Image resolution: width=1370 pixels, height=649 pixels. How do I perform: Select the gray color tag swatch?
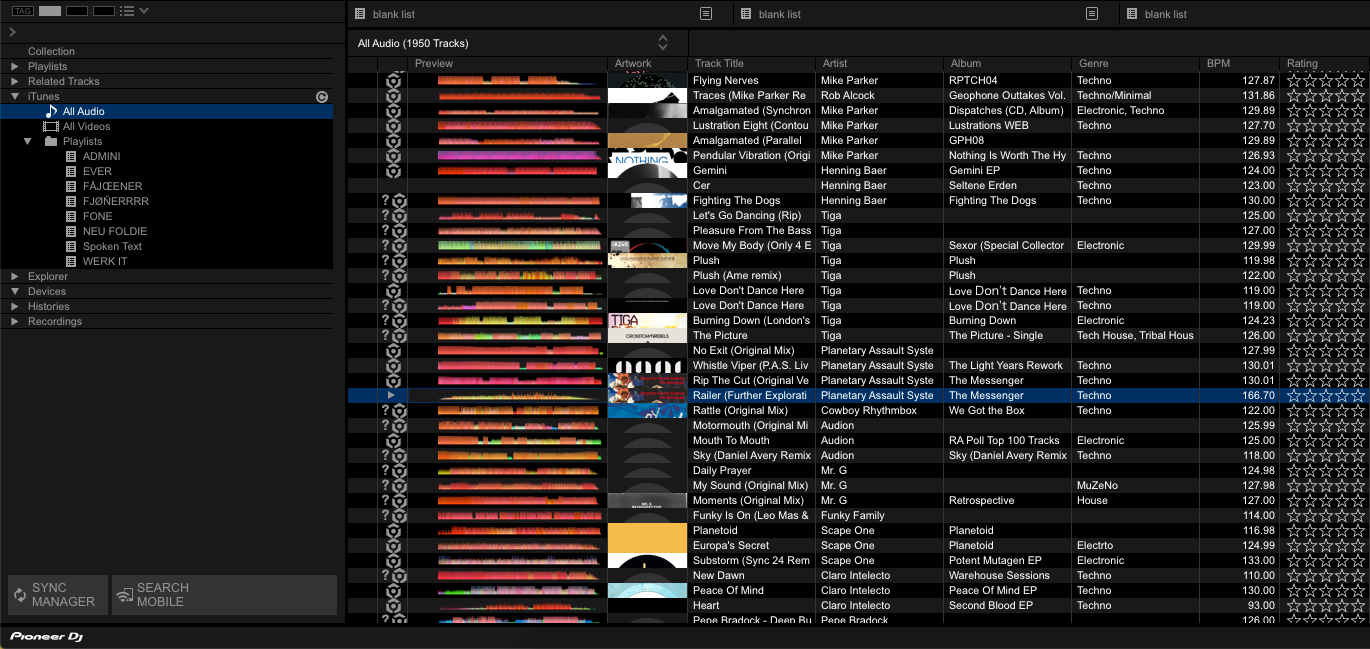49,10
